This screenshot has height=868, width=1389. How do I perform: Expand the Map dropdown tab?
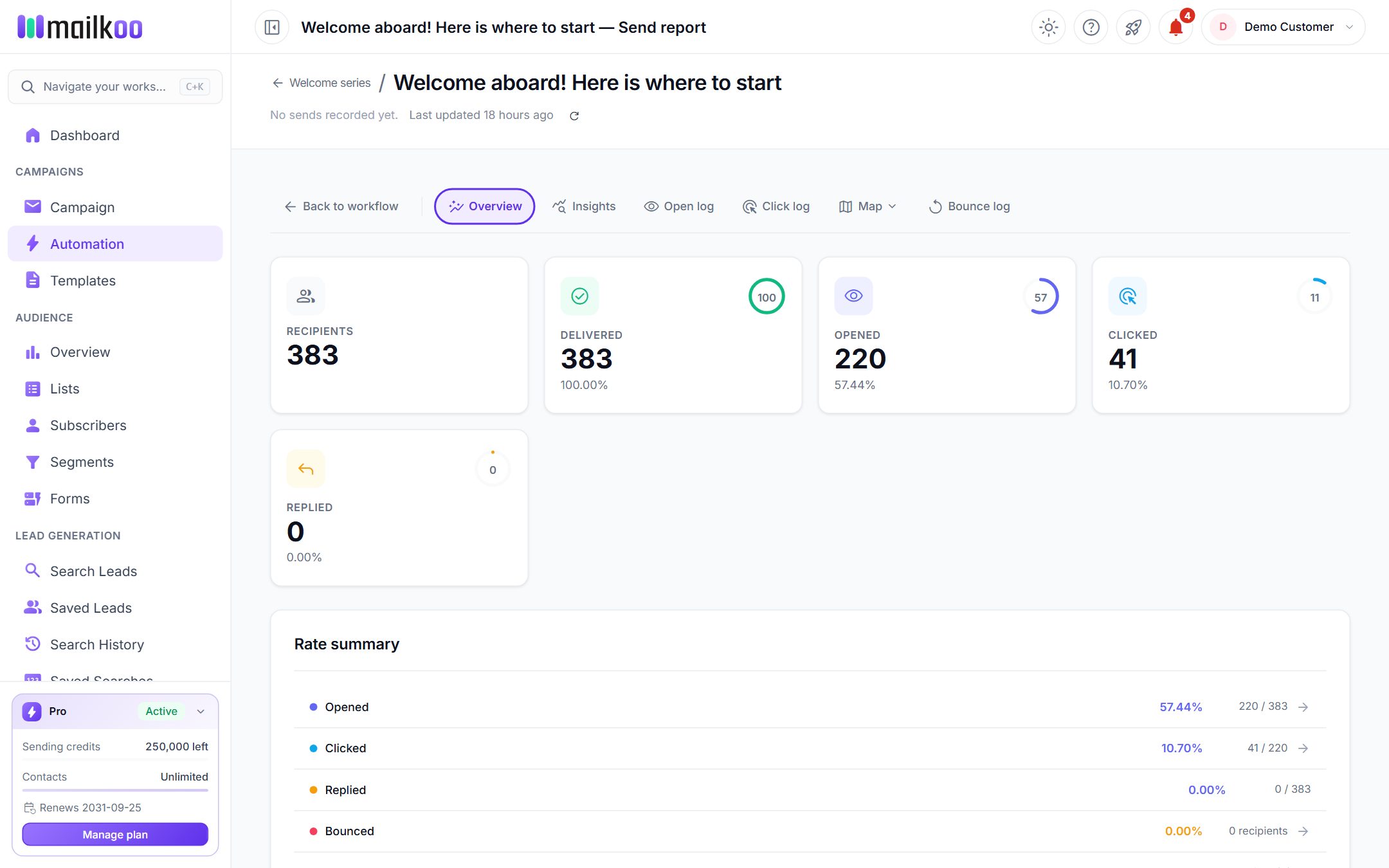pos(867,206)
